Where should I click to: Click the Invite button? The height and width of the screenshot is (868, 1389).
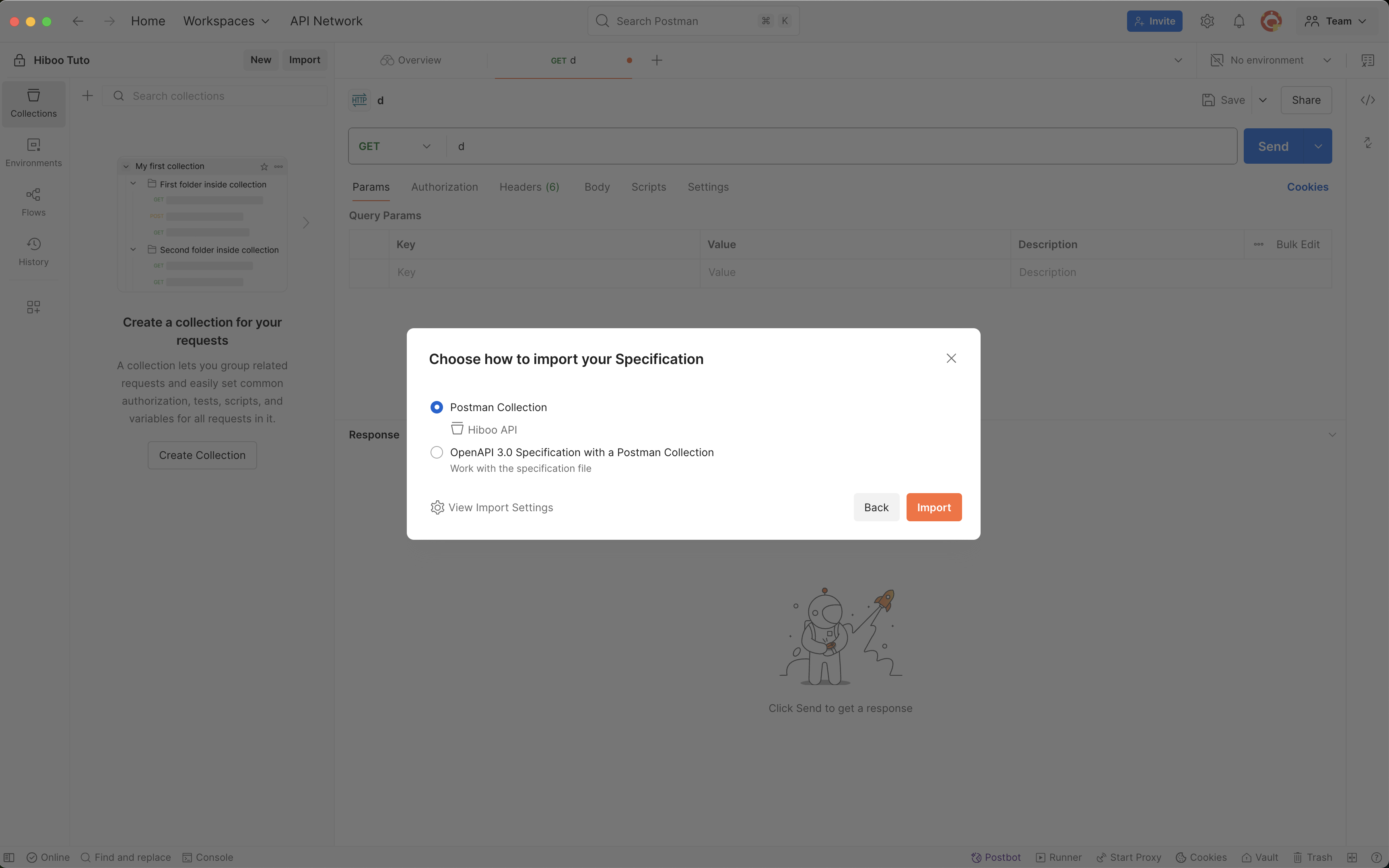tap(1154, 21)
